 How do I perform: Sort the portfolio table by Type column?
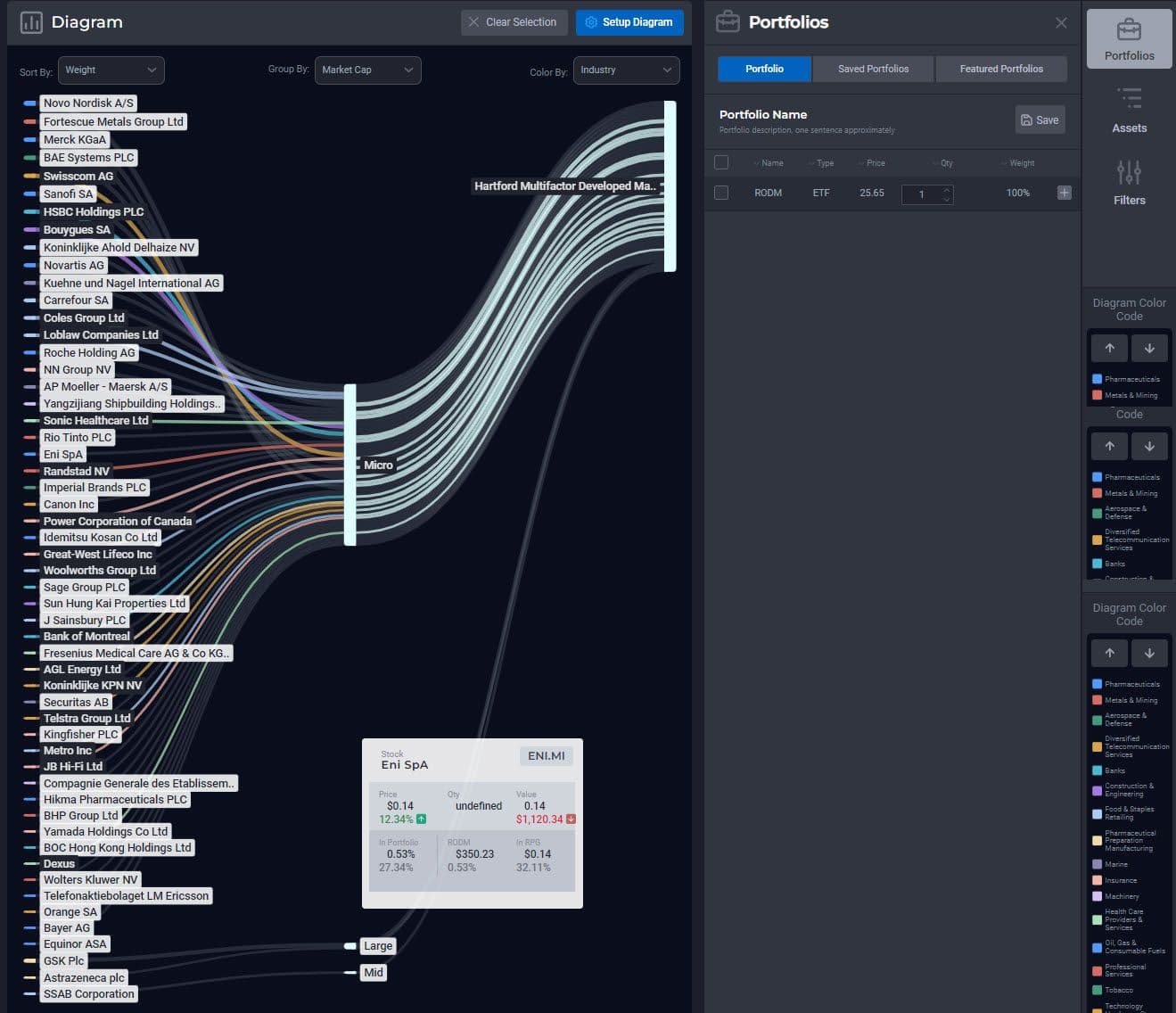click(x=820, y=163)
